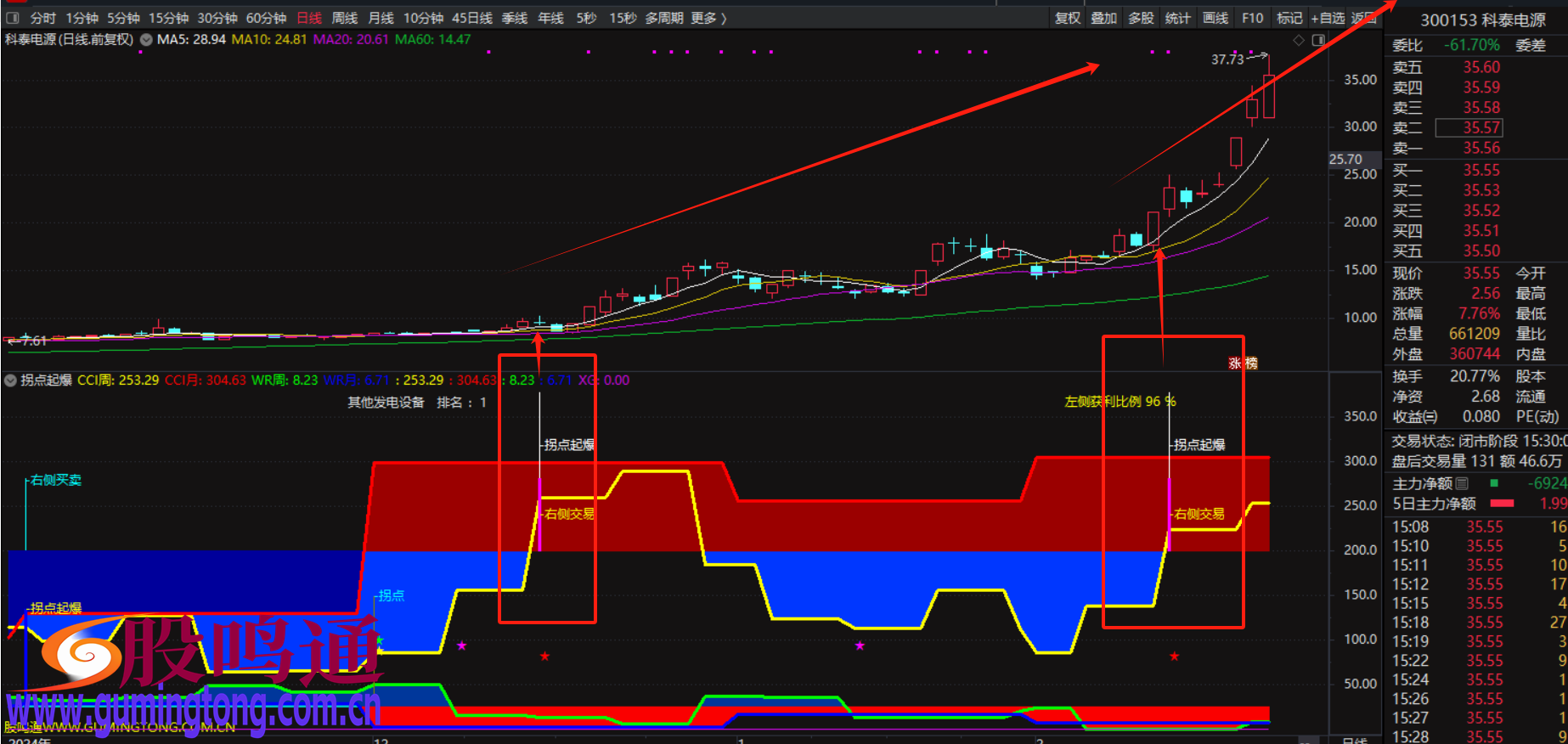
Task: Click the 标记 mark tool
Action: [1289, 18]
